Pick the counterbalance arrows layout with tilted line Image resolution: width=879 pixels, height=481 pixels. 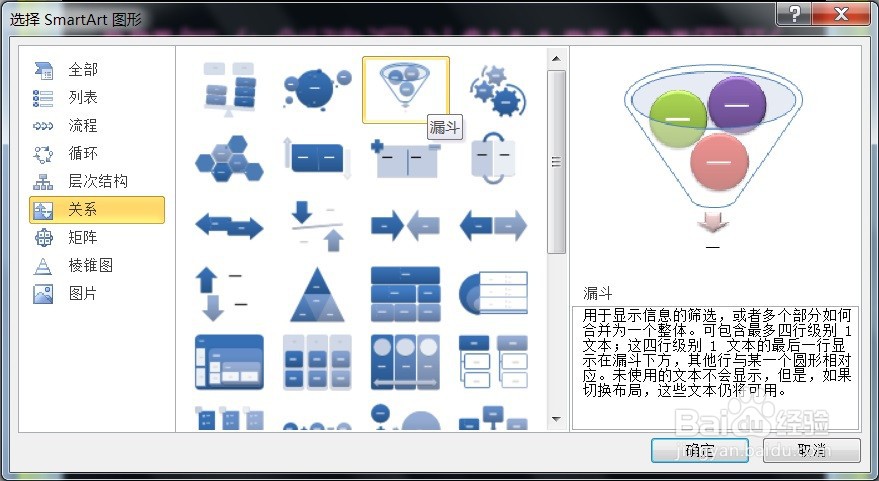tap(317, 226)
